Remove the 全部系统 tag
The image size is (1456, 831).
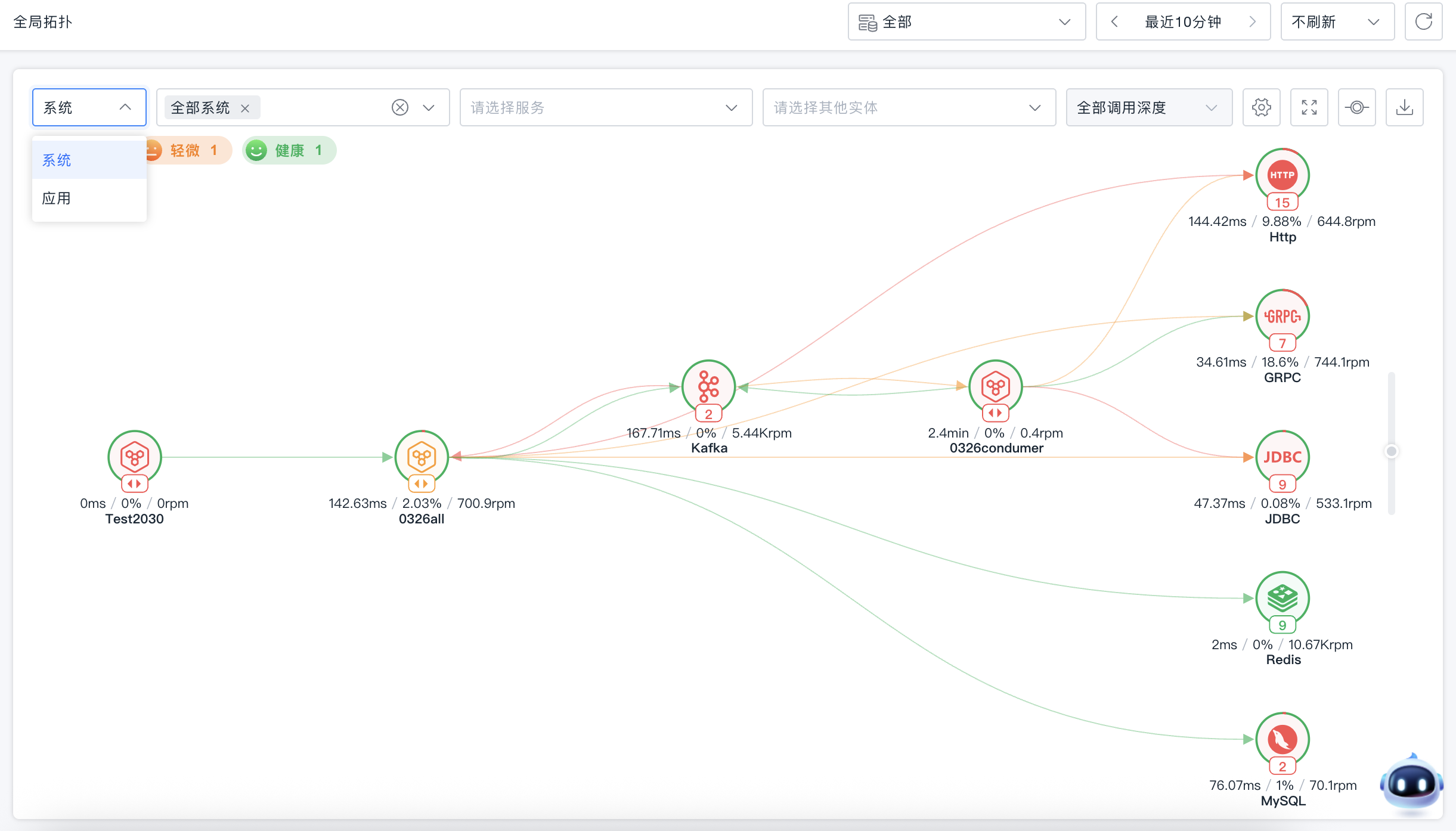tap(245, 108)
